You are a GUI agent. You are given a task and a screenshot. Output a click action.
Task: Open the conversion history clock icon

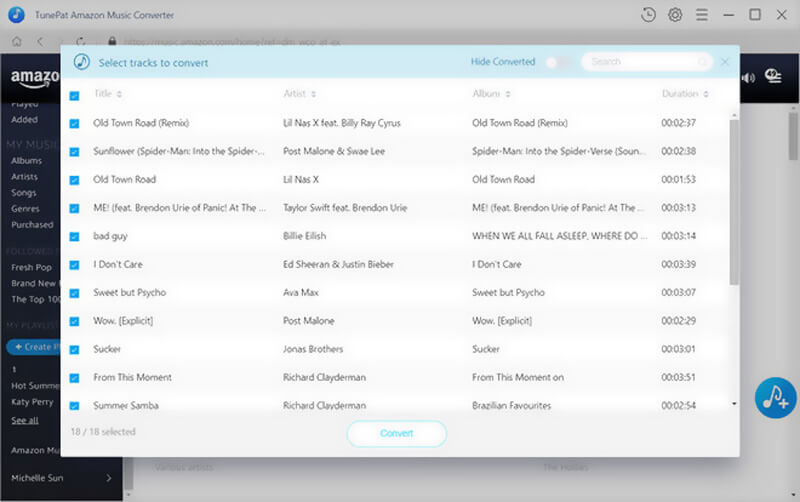[x=648, y=15]
